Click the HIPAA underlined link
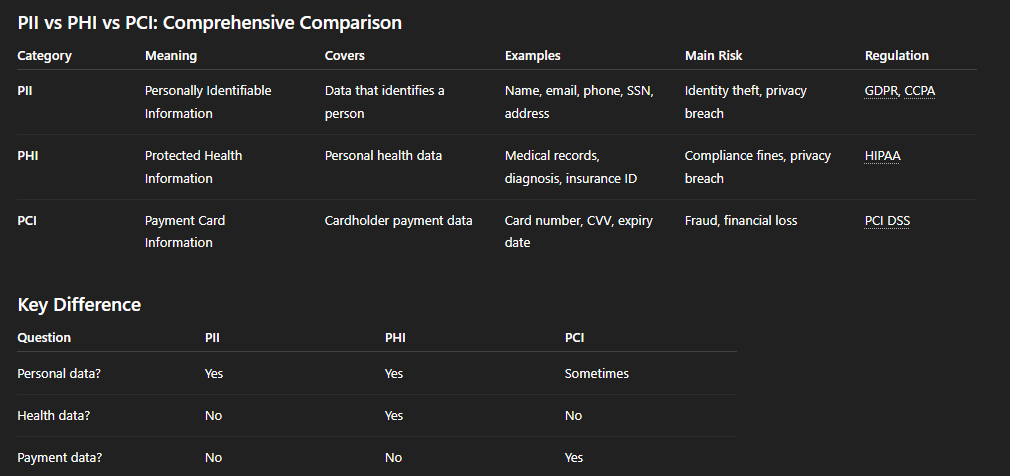This screenshot has width=1010, height=476. pos(882,156)
